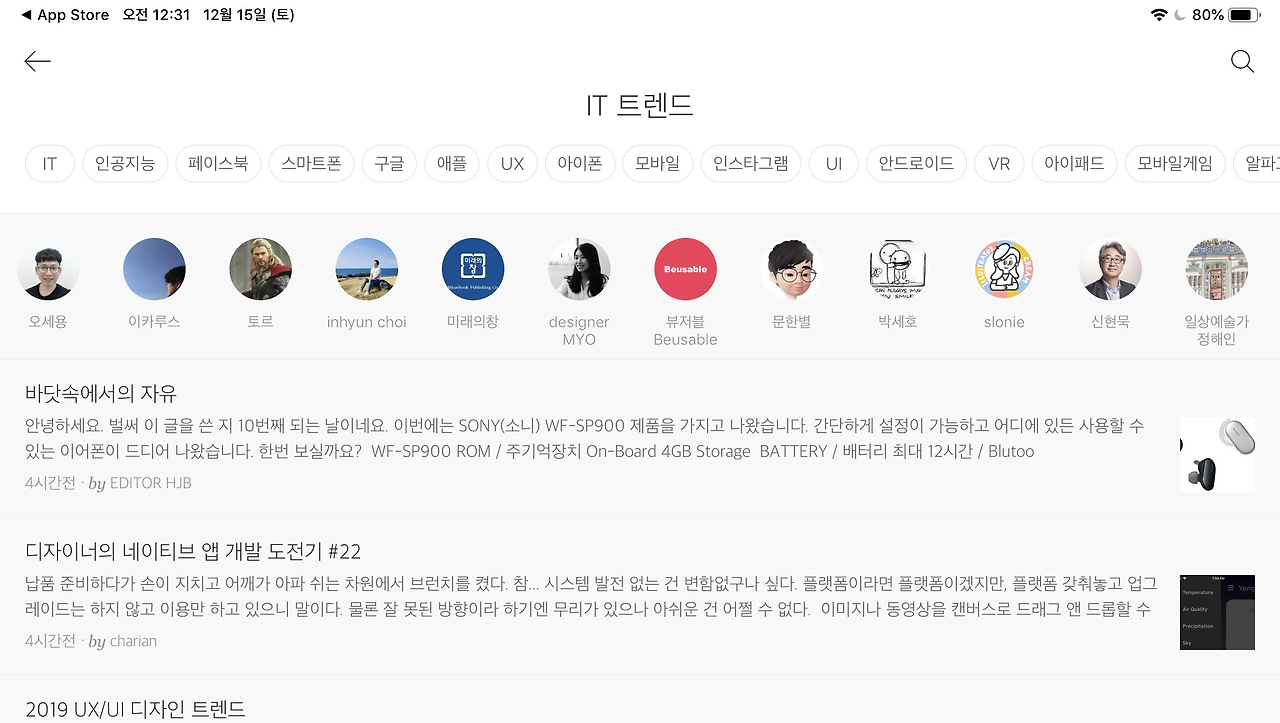
Task: Open 문한별 author profile avatar
Action: pyautogui.click(x=791, y=269)
